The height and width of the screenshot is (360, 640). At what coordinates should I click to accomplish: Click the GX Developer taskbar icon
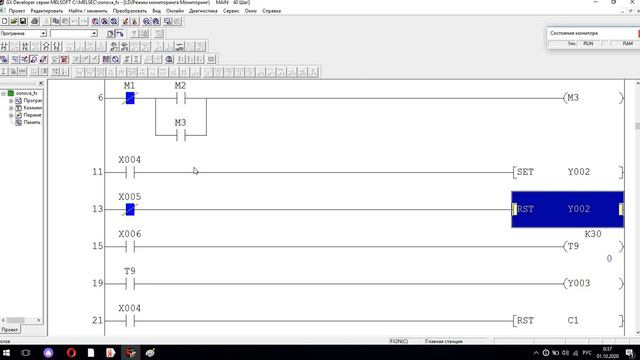131,353
